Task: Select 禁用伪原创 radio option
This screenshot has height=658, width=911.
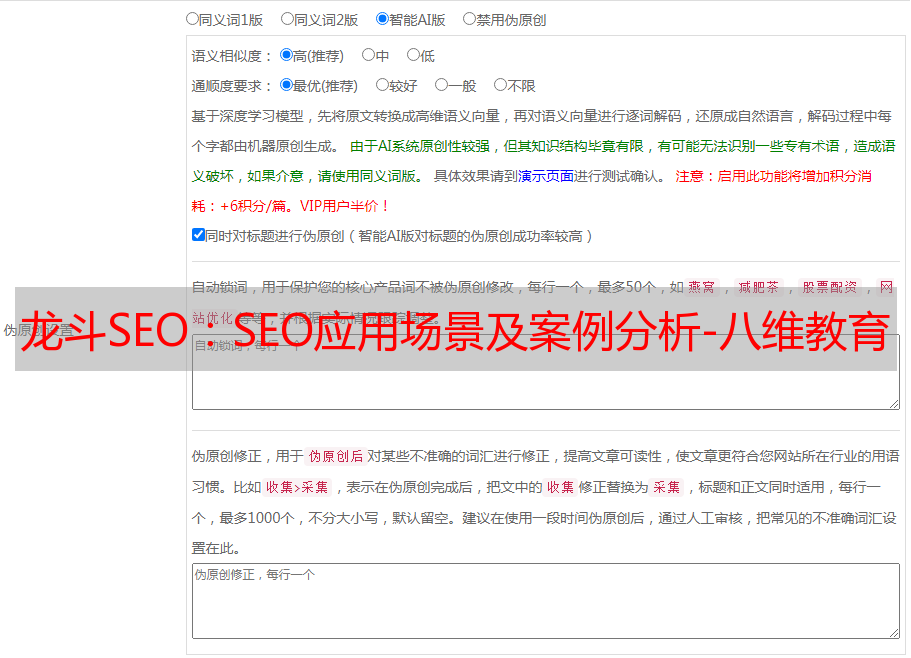Action: [469, 19]
